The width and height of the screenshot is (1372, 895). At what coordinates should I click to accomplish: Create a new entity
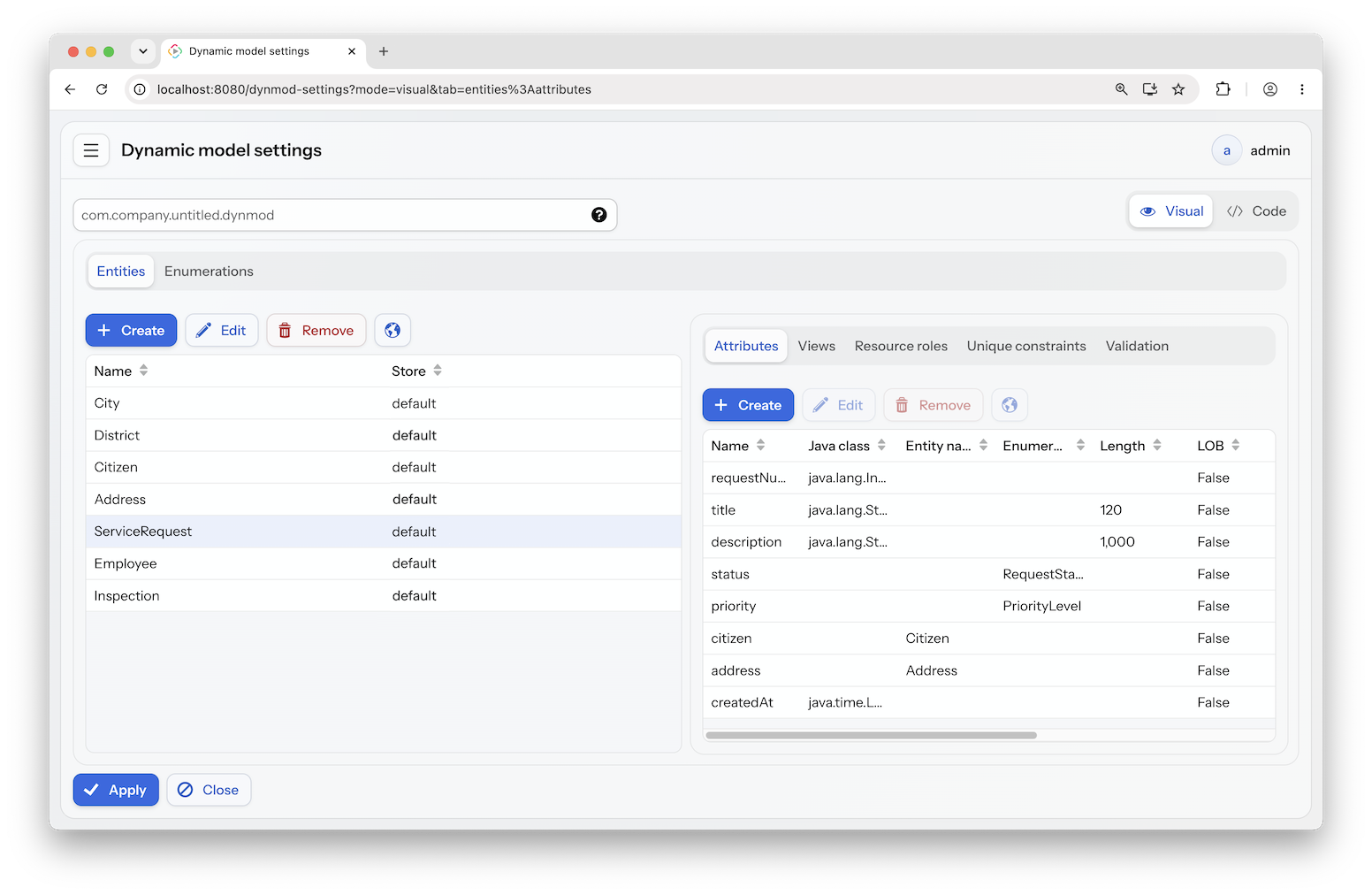[131, 330]
